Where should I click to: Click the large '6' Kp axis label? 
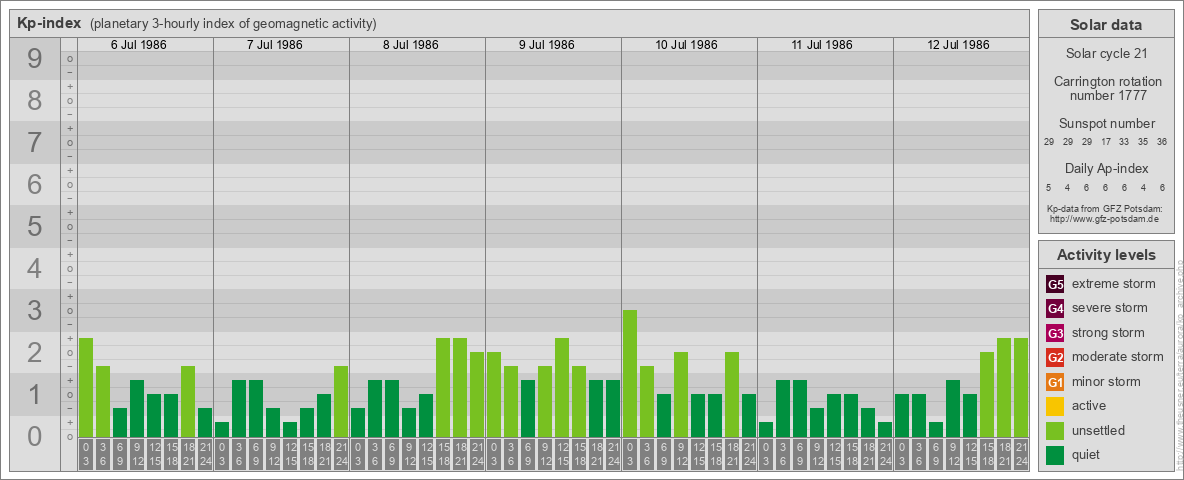(35, 184)
